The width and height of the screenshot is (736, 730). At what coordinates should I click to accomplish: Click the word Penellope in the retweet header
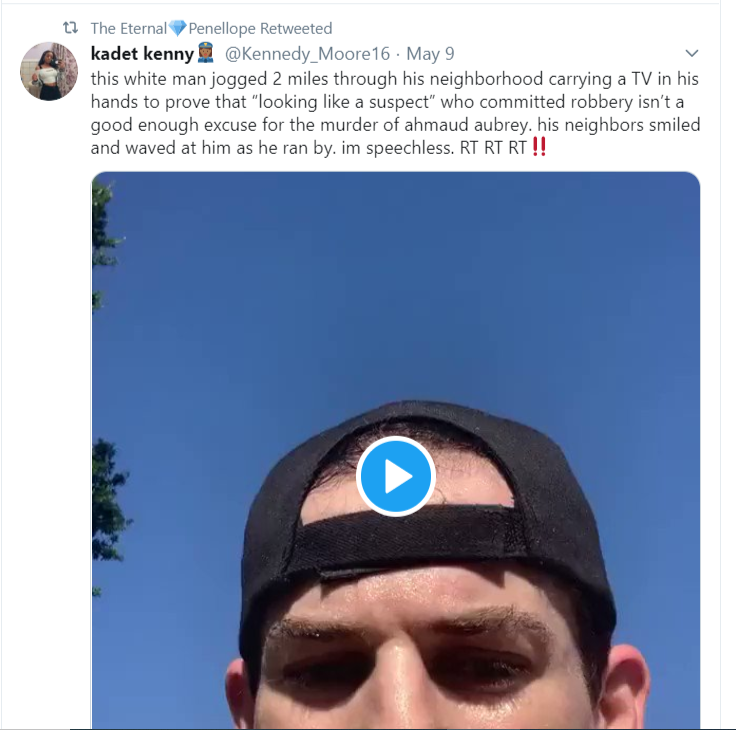pos(222,29)
